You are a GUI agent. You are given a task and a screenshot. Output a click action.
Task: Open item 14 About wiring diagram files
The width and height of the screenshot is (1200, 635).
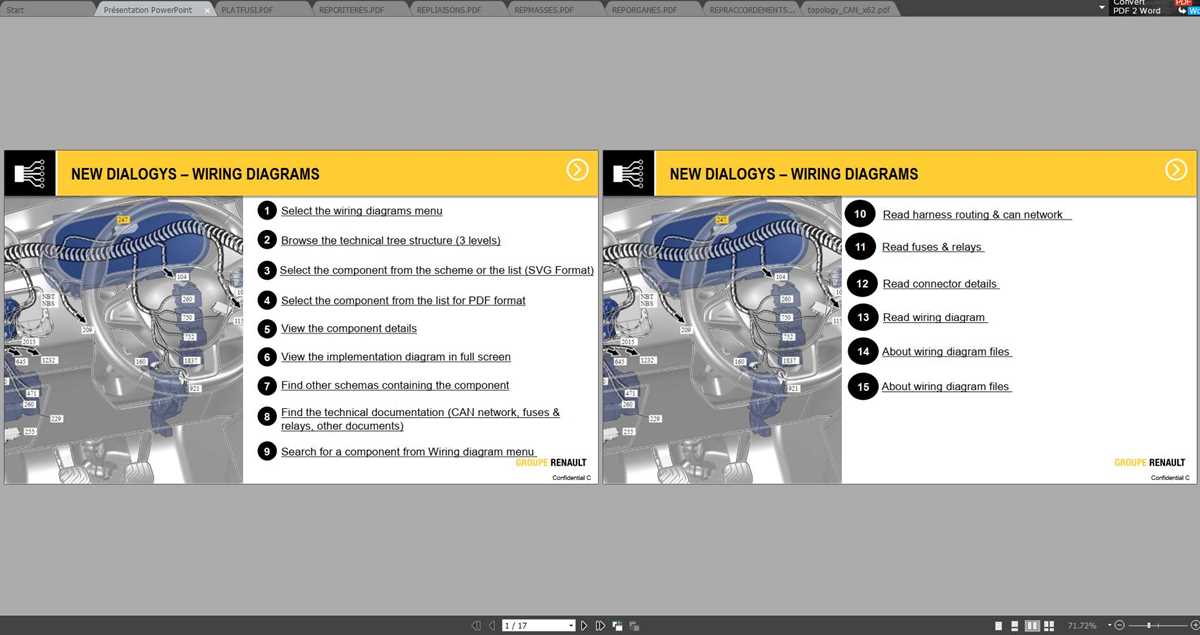click(945, 352)
